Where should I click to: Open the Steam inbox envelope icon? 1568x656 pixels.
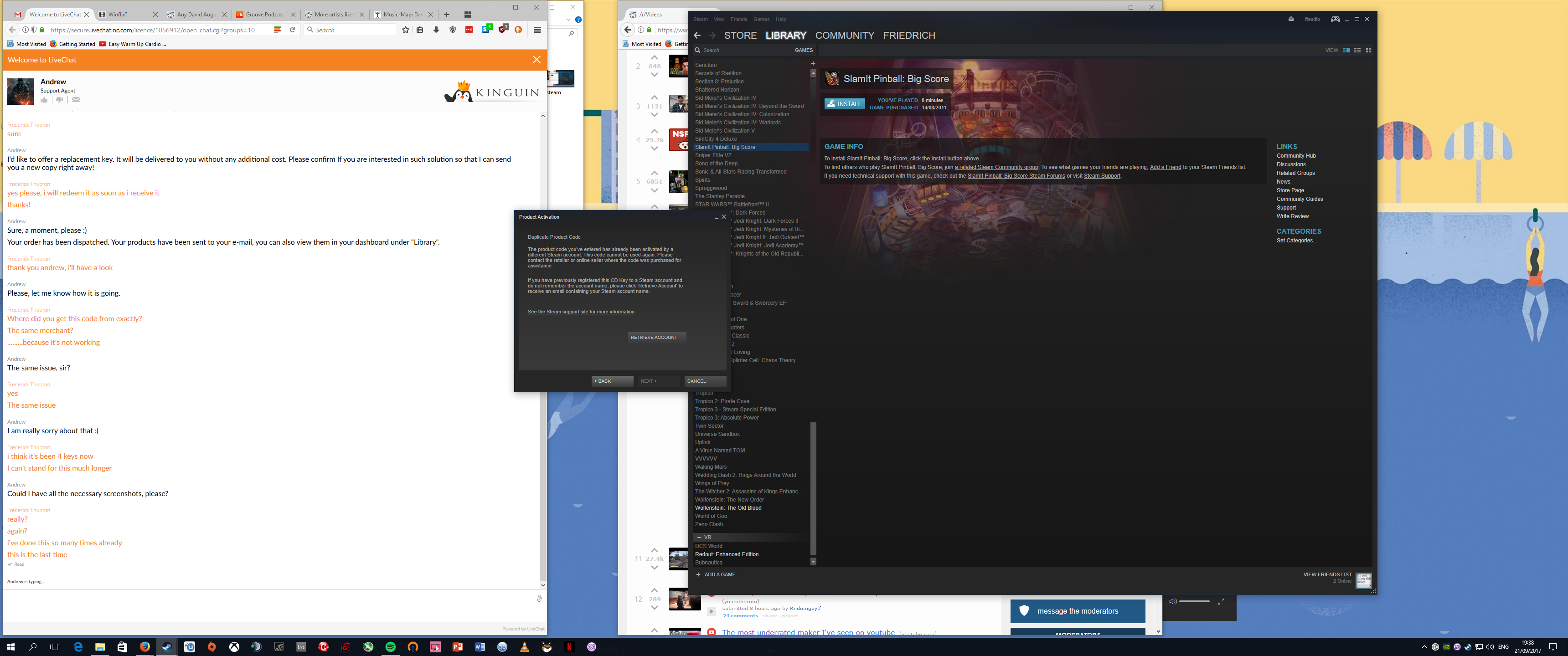click(x=1291, y=19)
